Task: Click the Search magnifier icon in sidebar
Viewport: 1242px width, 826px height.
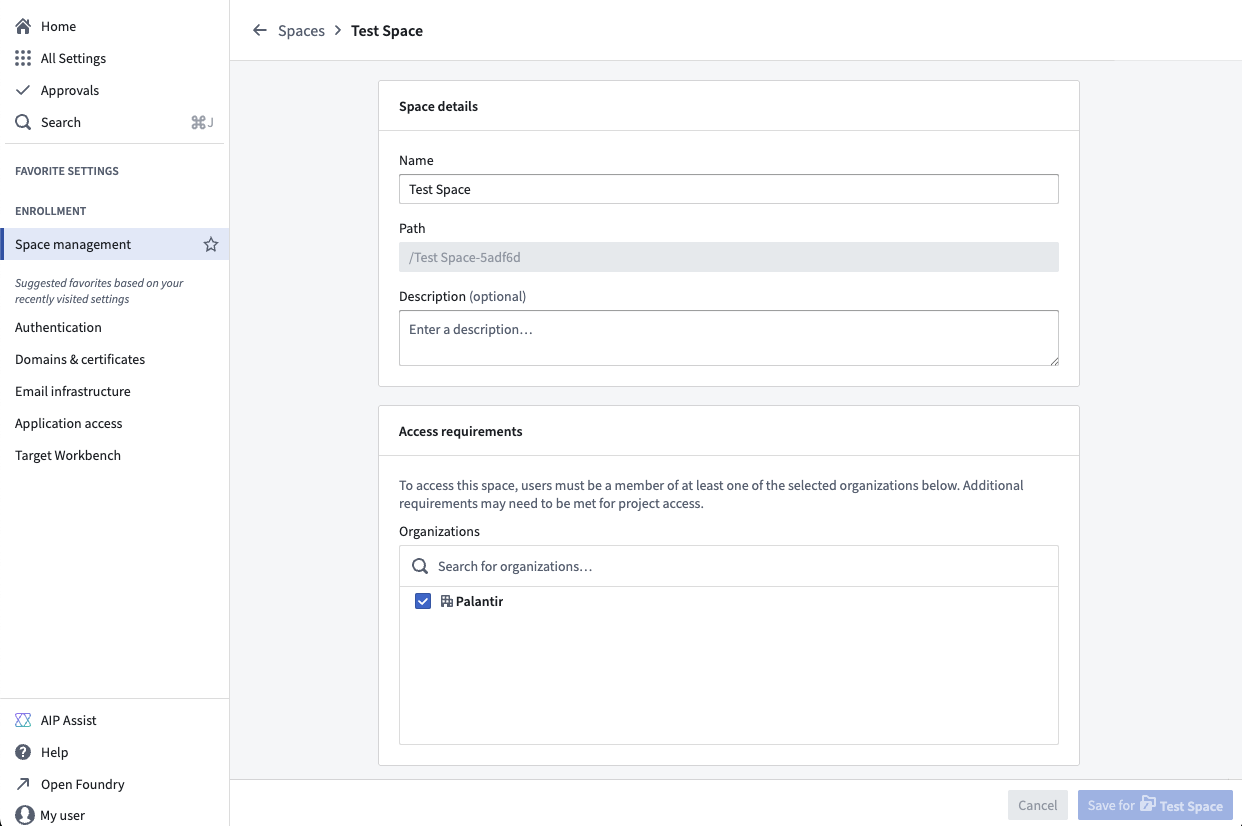Action: coord(23,122)
